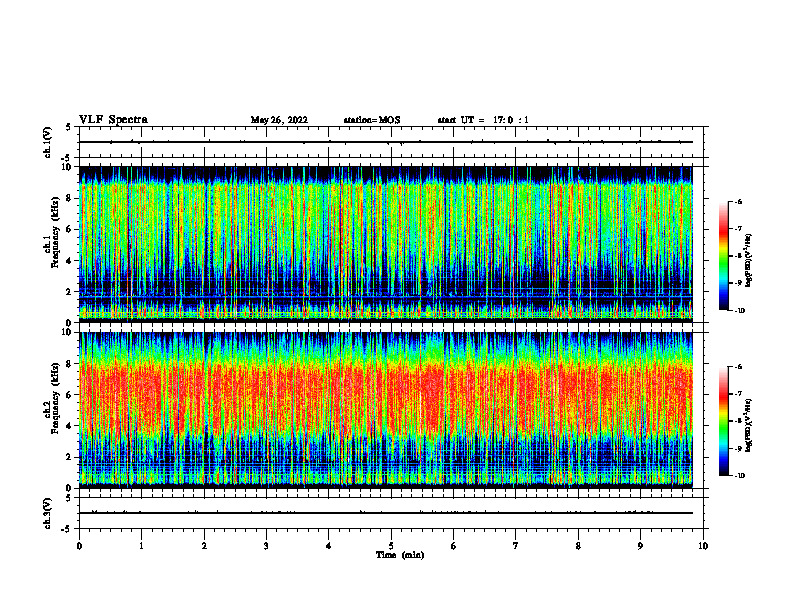Click the ch.3 voltage waveform trace
This screenshot has height=612, width=792.
(x=386, y=513)
